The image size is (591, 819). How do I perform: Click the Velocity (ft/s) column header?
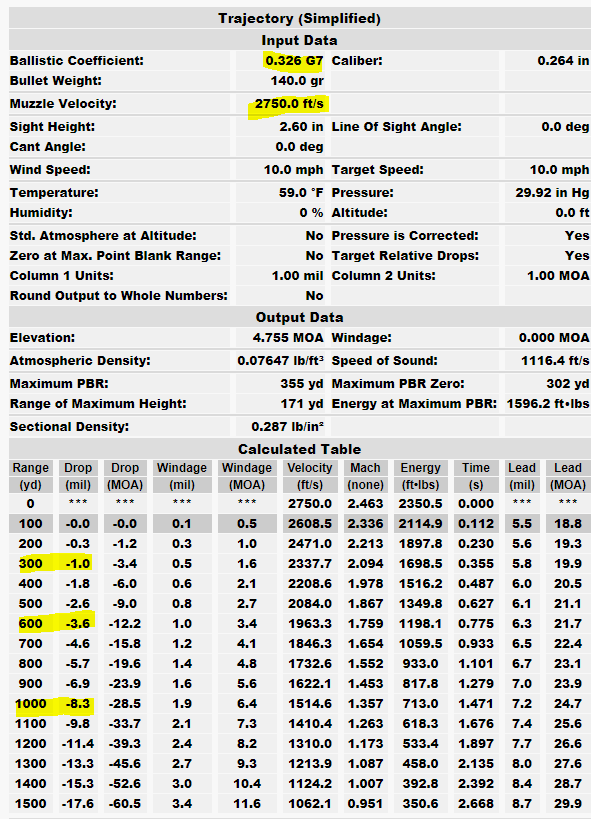(309, 476)
